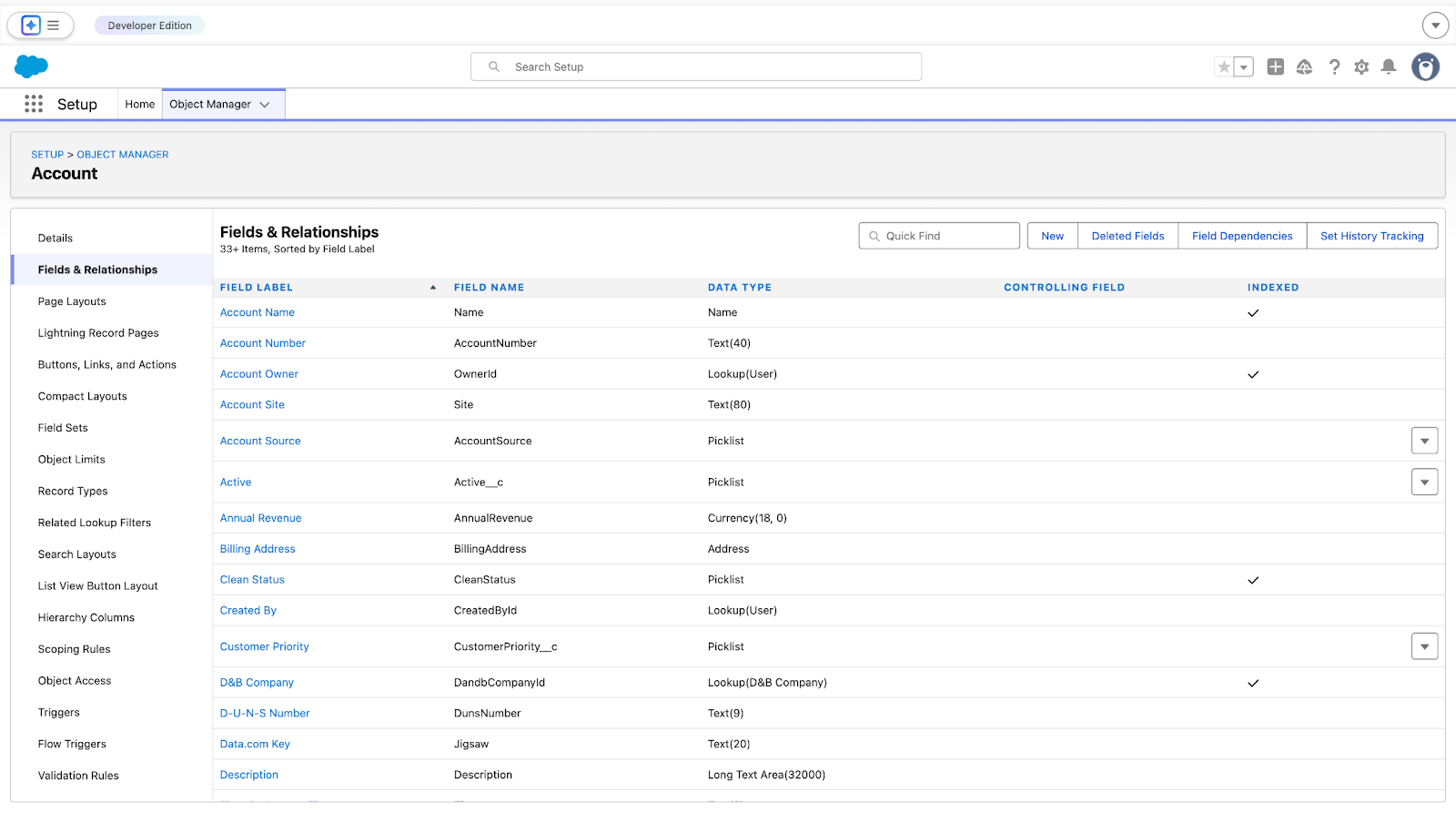1456x813 pixels.
Task: Open the Trailhead guidance icon
Action: pos(1304,66)
